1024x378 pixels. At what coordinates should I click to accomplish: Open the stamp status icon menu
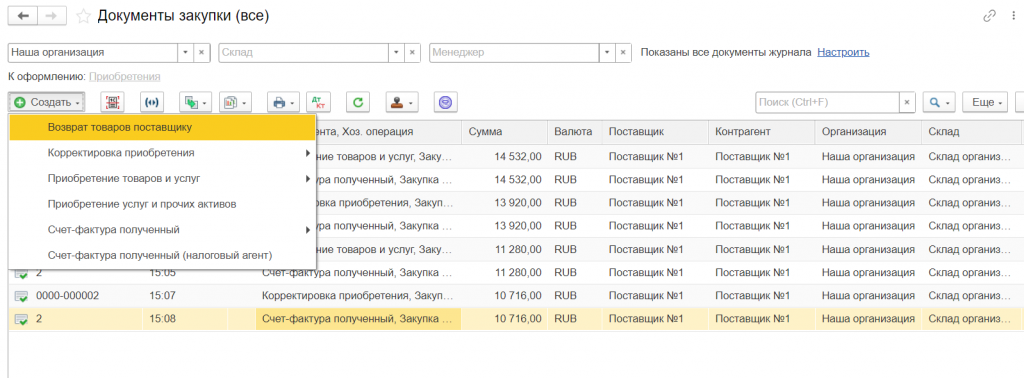pyautogui.click(x=402, y=102)
